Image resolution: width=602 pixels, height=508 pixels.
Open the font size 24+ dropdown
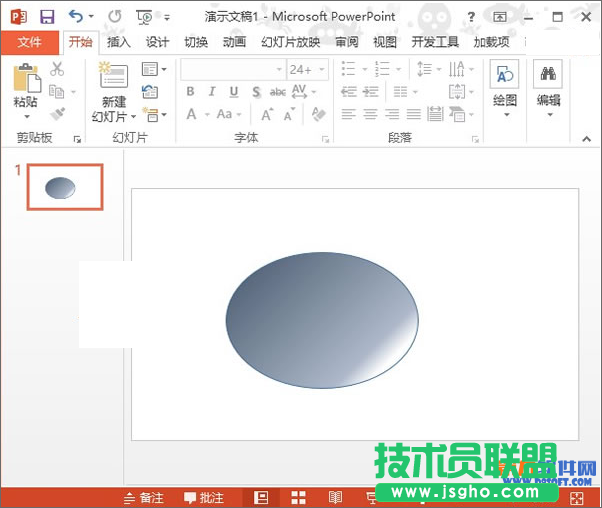pos(322,69)
